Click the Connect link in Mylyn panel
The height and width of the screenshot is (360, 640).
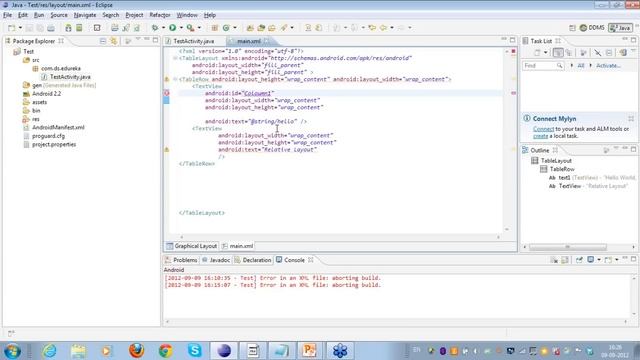click(543, 129)
